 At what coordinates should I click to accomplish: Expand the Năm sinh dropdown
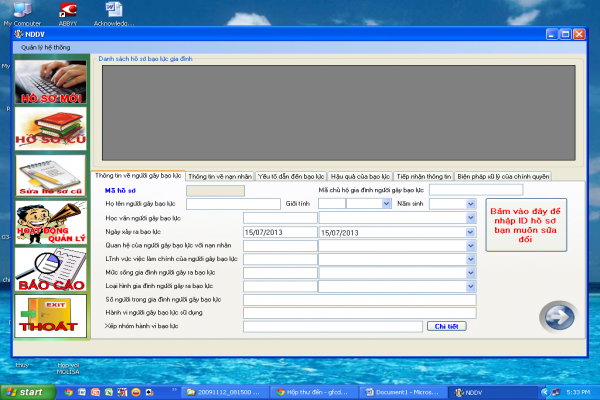(x=469, y=203)
